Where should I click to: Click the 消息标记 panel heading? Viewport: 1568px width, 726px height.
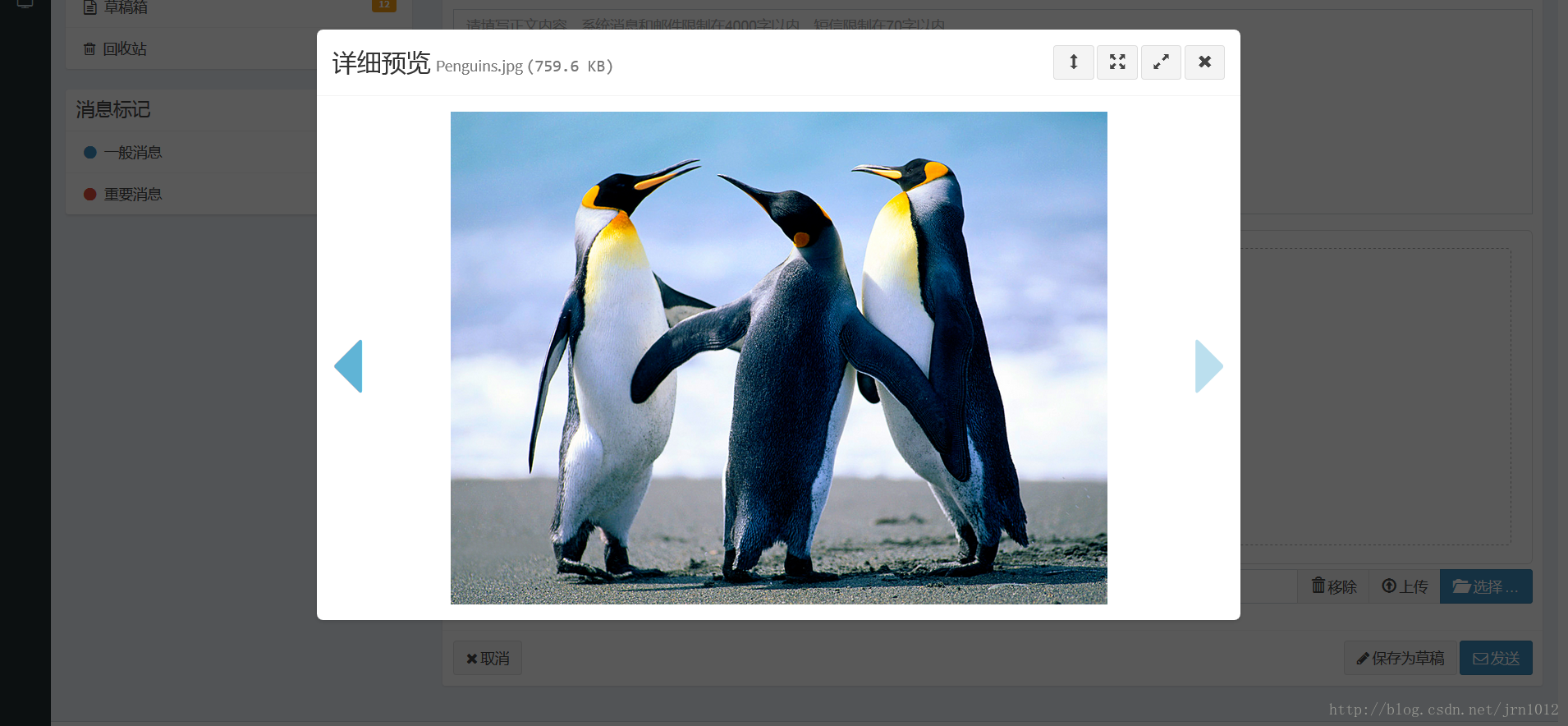tap(113, 110)
